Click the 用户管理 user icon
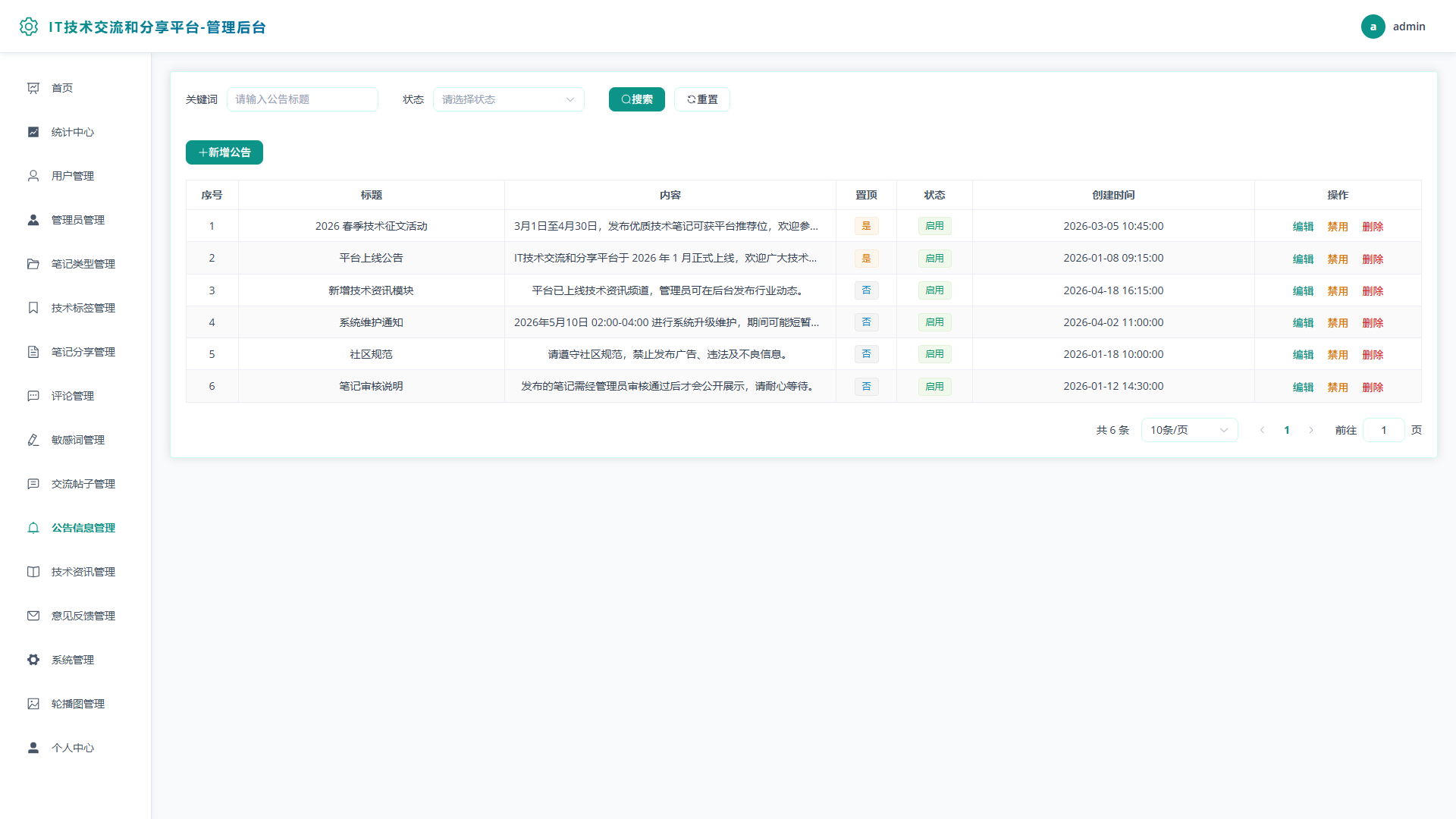This screenshot has width=1456, height=819. pos(33,176)
